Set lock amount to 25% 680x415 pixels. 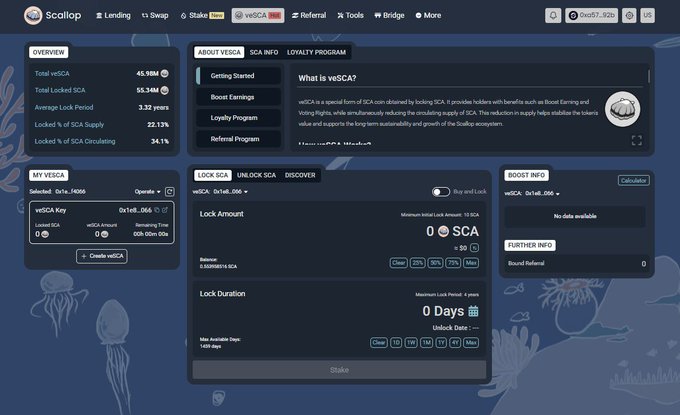click(418, 263)
